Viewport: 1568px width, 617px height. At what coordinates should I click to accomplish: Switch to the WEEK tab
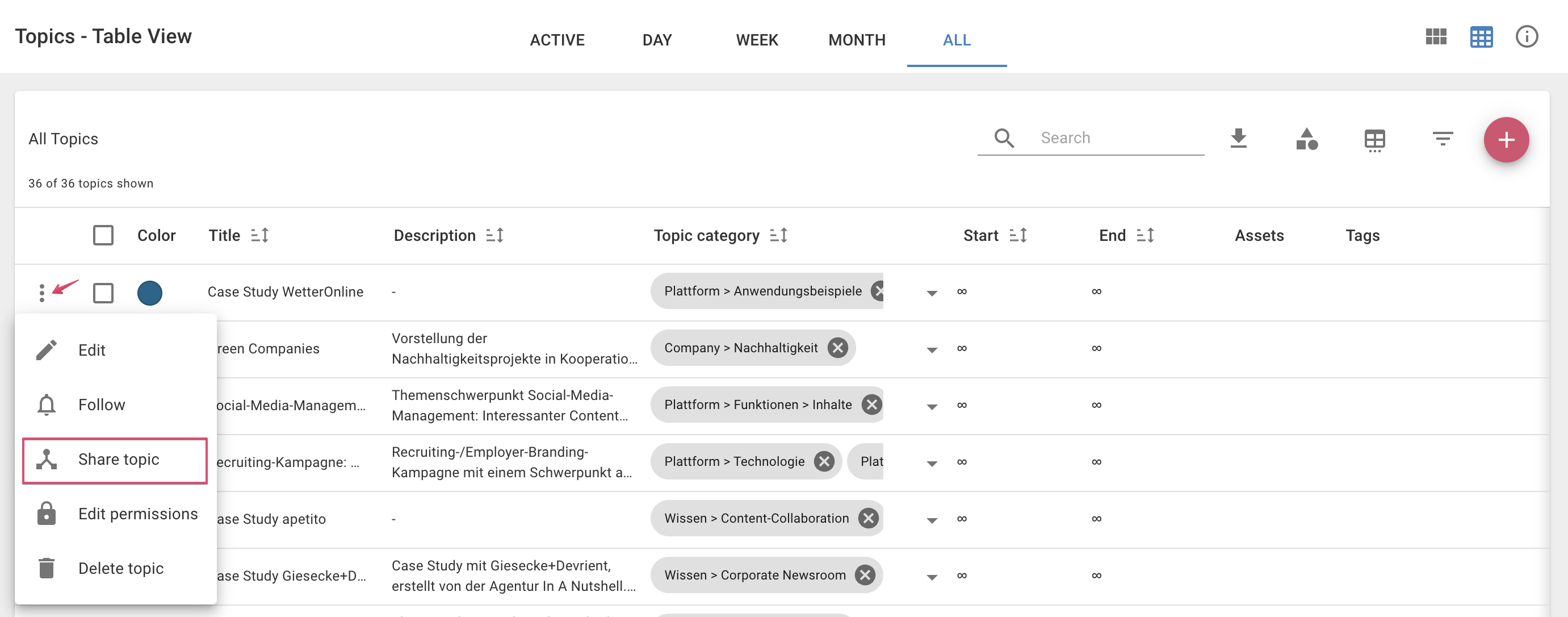pyautogui.click(x=757, y=40)
